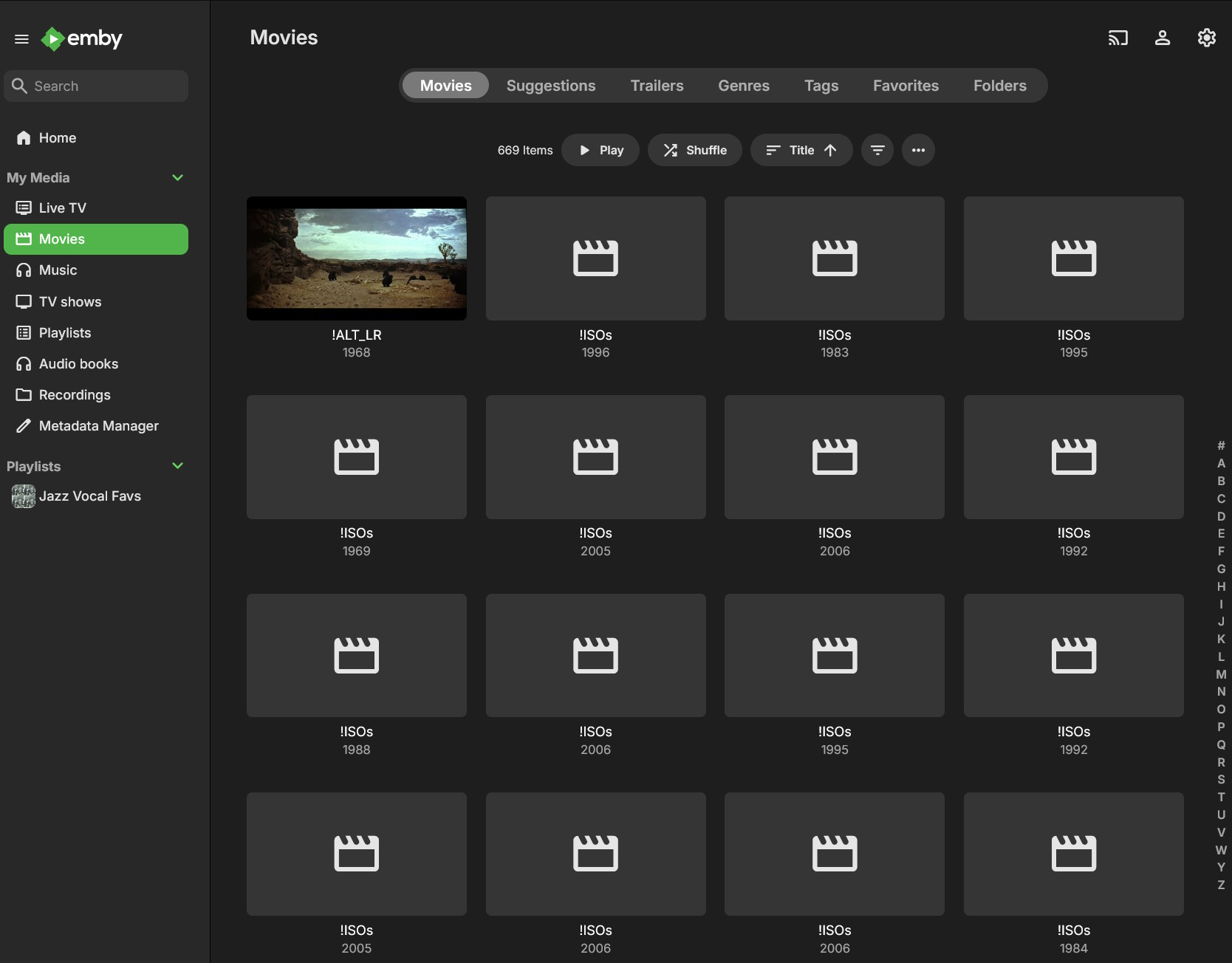Collapse the My Media section
Screen dimensions: 1232x963
point(177,178)
